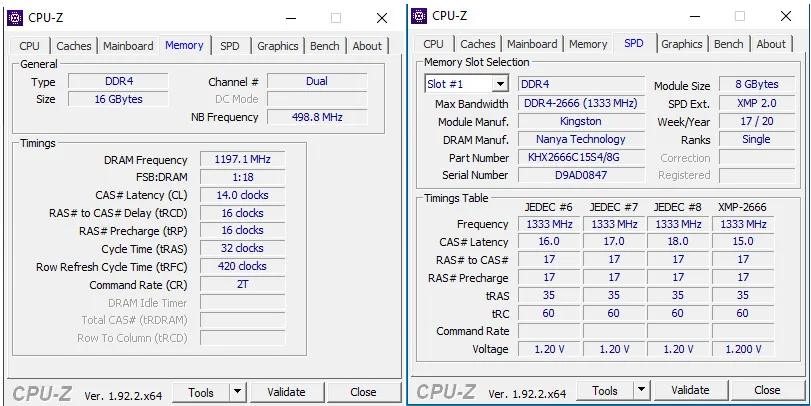
Task: Open SPD tab in left window
Action: tap(230, 46)
